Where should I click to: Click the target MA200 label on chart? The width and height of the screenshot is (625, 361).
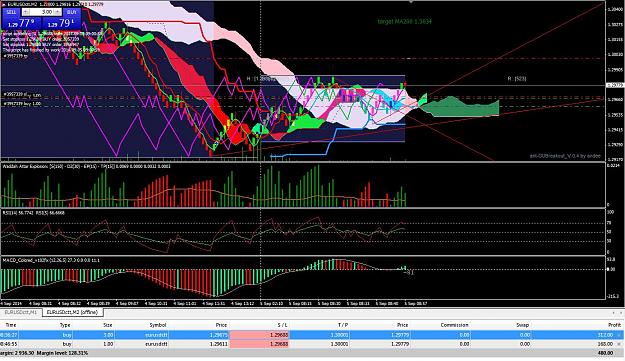click(x=405, y=22)
